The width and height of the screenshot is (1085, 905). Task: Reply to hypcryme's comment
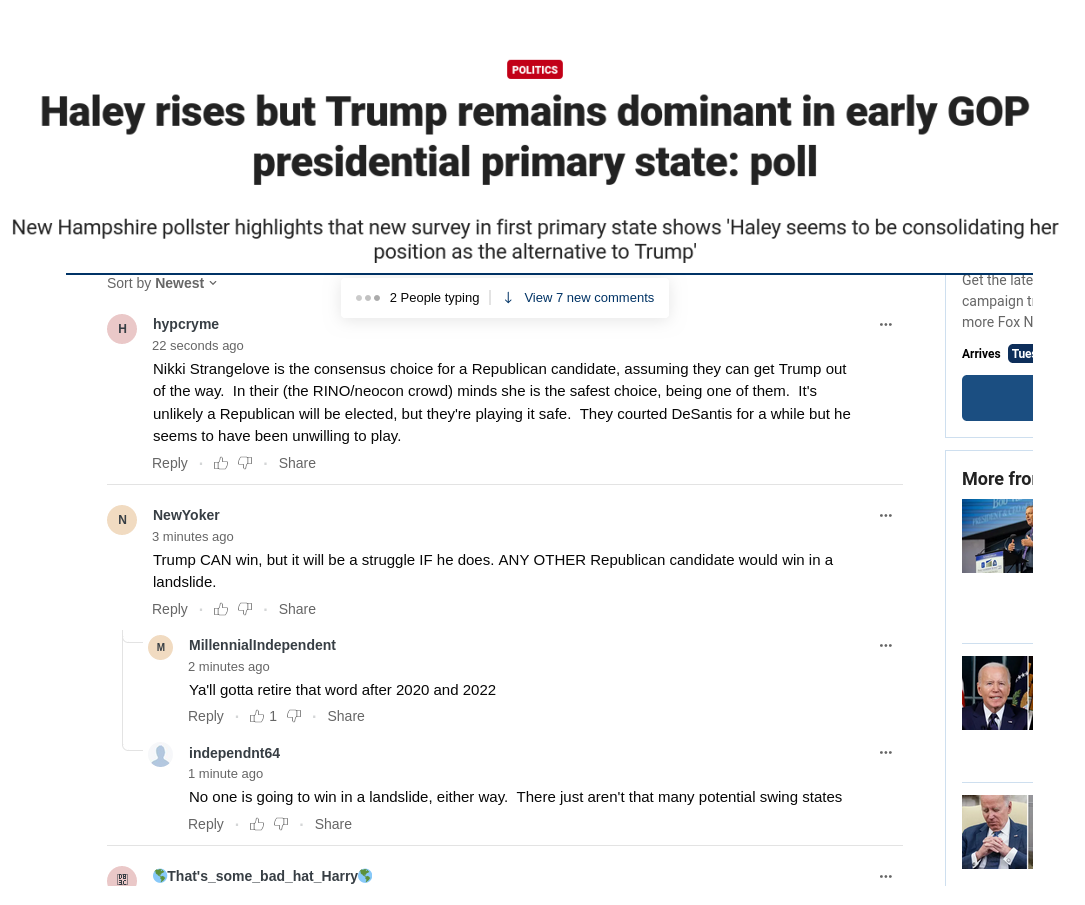click(x=170, y=464)
